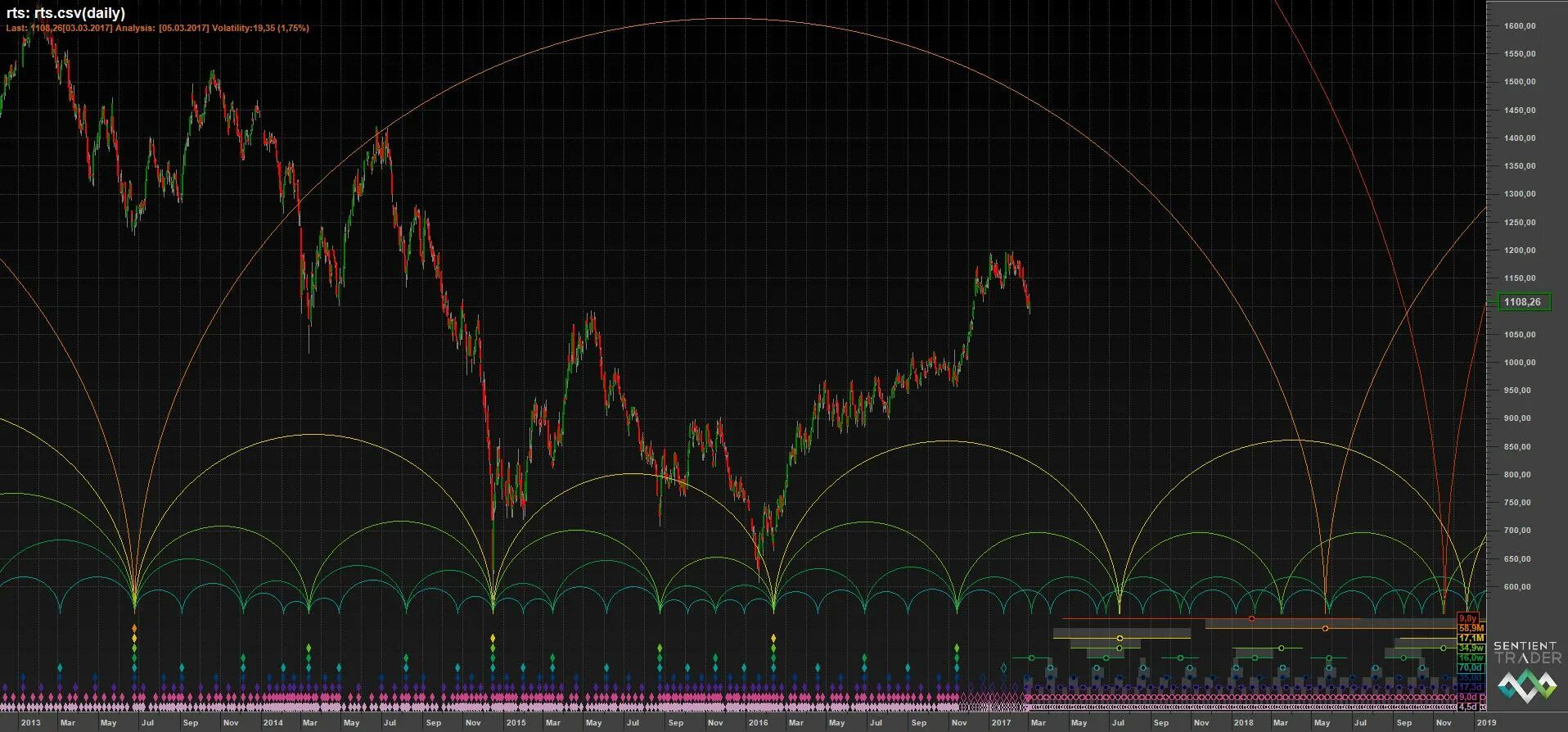Click the 2019 year label on time axis
The image size is (1568, 732).
(1486, 723)
